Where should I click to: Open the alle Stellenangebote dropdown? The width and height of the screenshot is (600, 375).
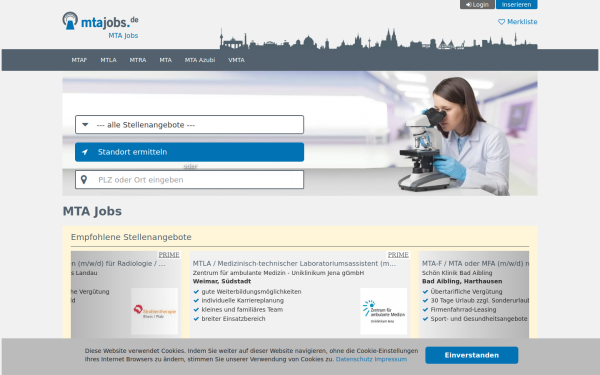pyautogui.click(x=189, y=125)
